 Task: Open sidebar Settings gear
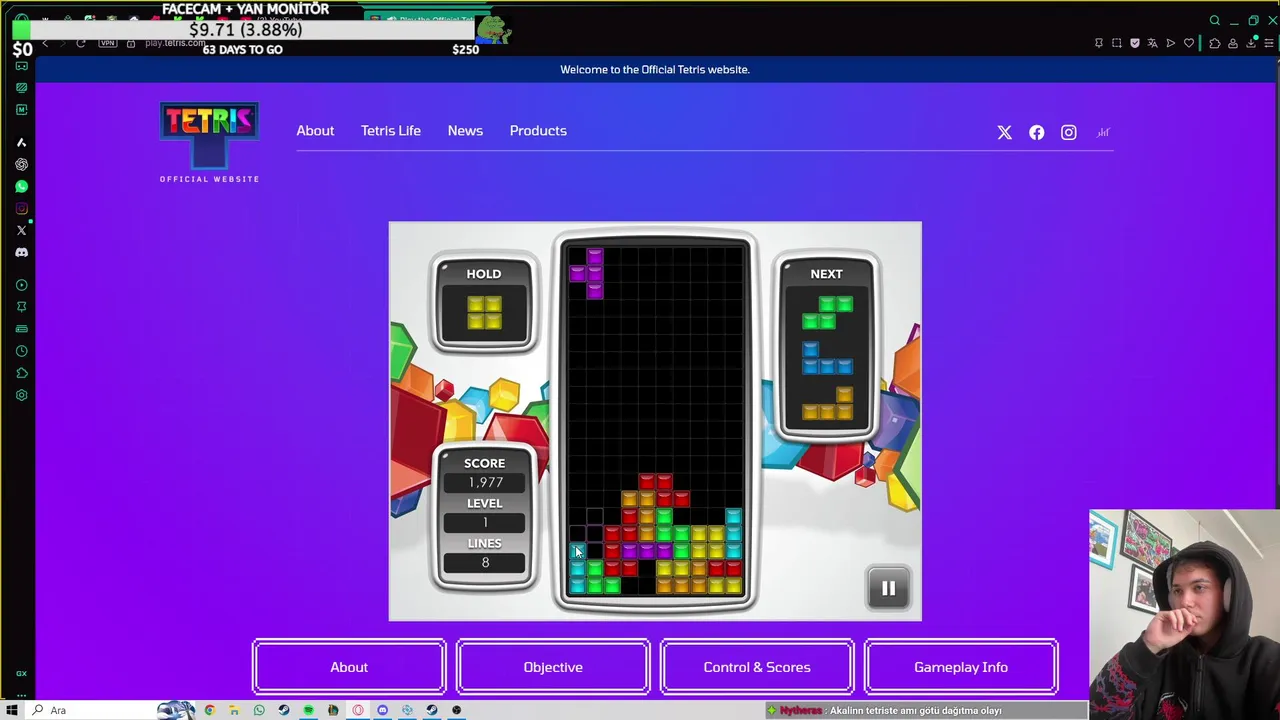(x=21, y=395)
